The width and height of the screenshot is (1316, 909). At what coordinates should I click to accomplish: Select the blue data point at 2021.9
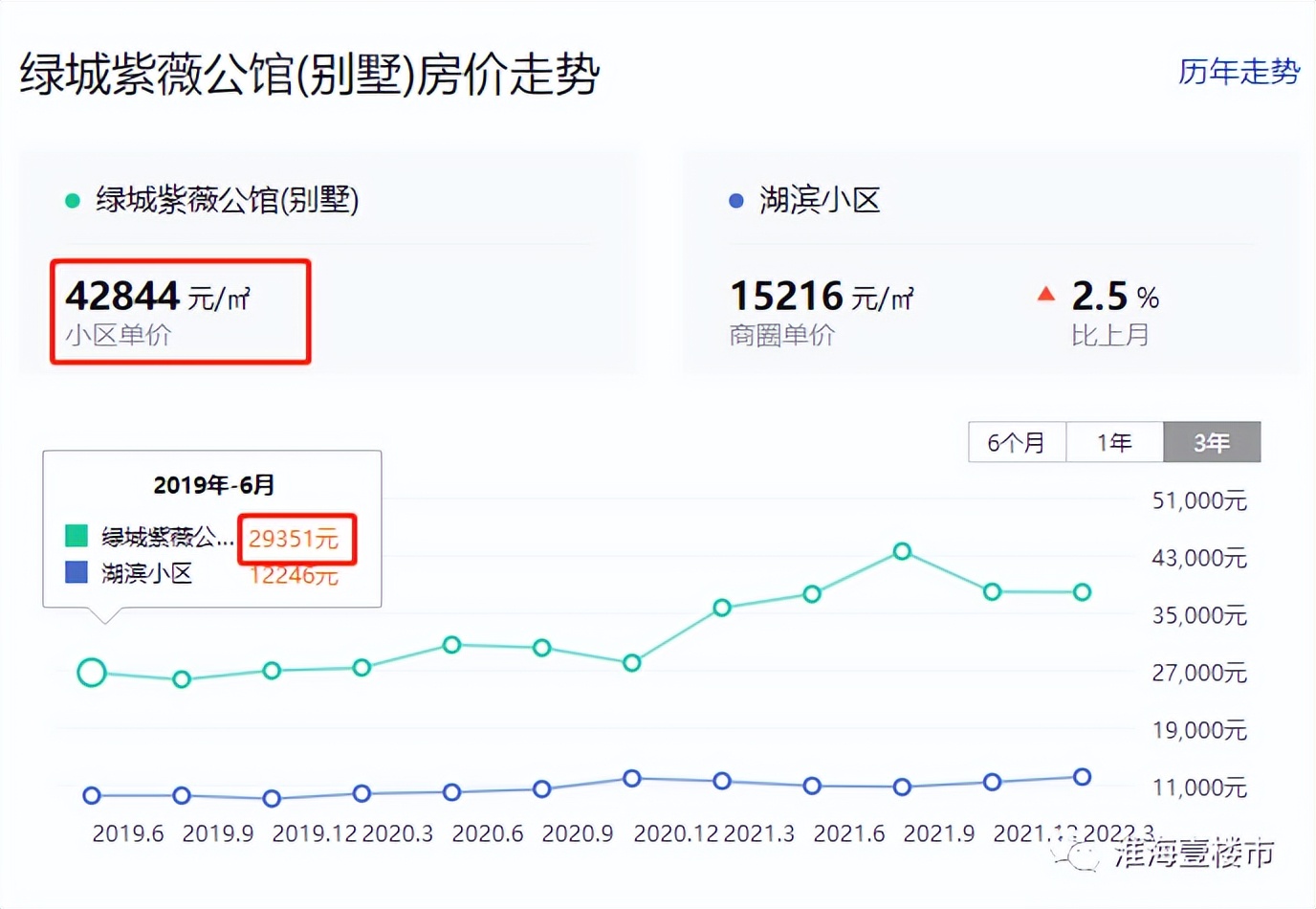[x=902, y=787]
